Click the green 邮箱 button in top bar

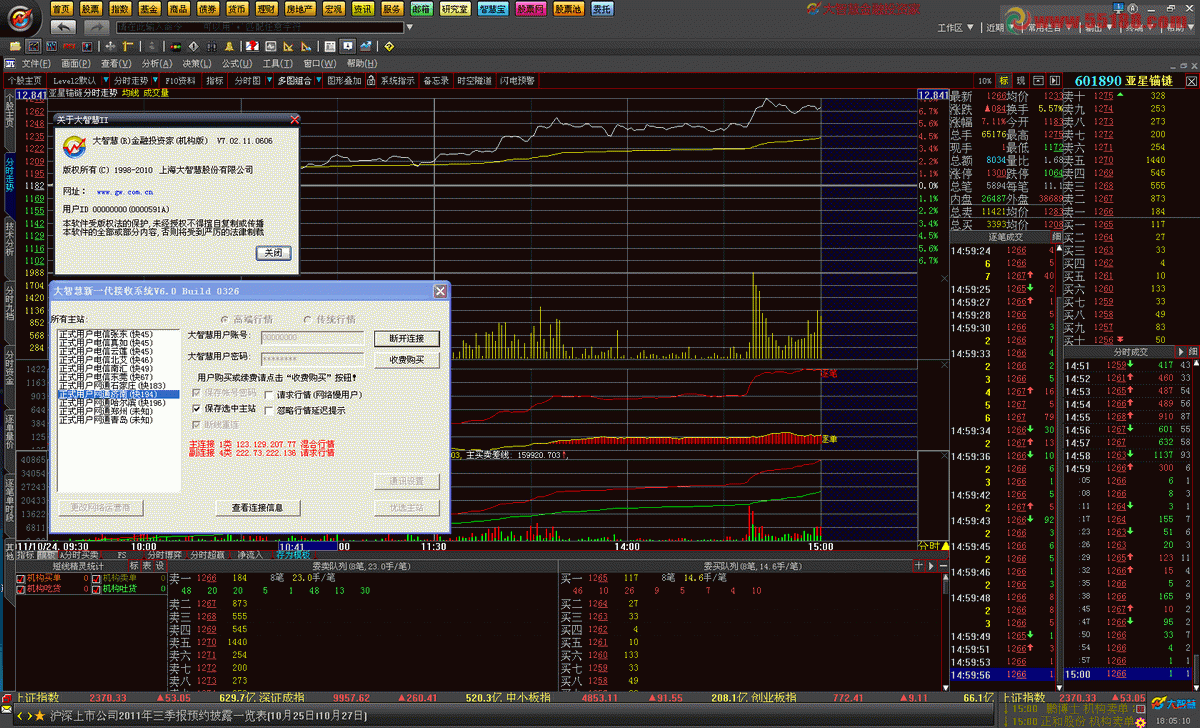tap(422, 8)
